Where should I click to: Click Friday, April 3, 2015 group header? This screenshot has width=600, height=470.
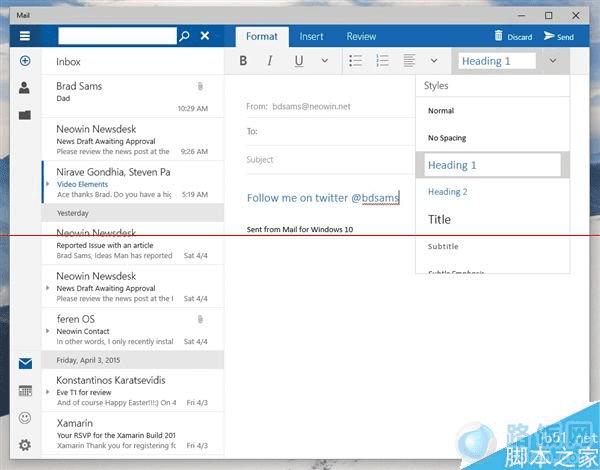pyautogui.click(x=132, y=360)
